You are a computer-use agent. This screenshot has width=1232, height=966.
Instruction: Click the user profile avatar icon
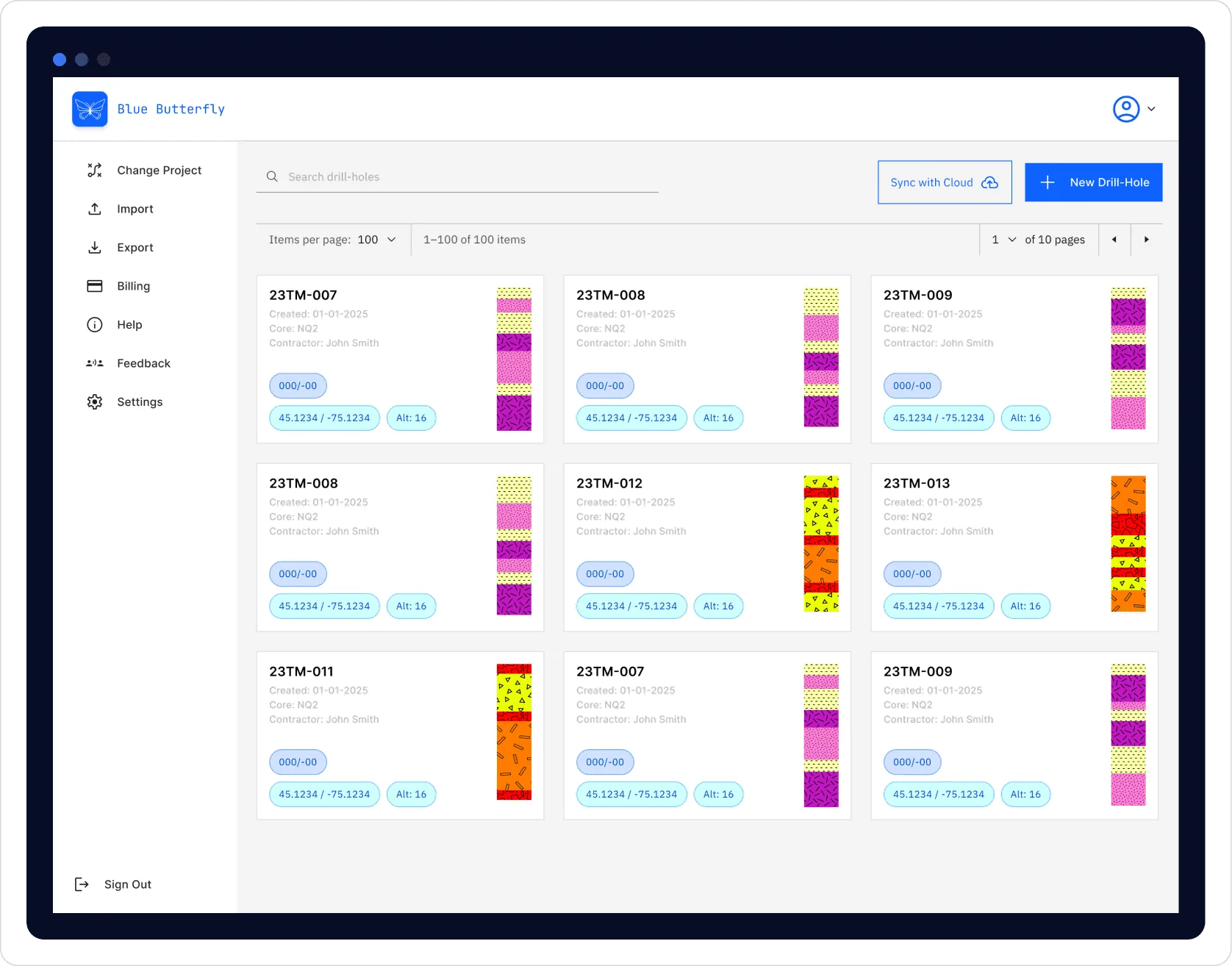(x=1125, y=109)
